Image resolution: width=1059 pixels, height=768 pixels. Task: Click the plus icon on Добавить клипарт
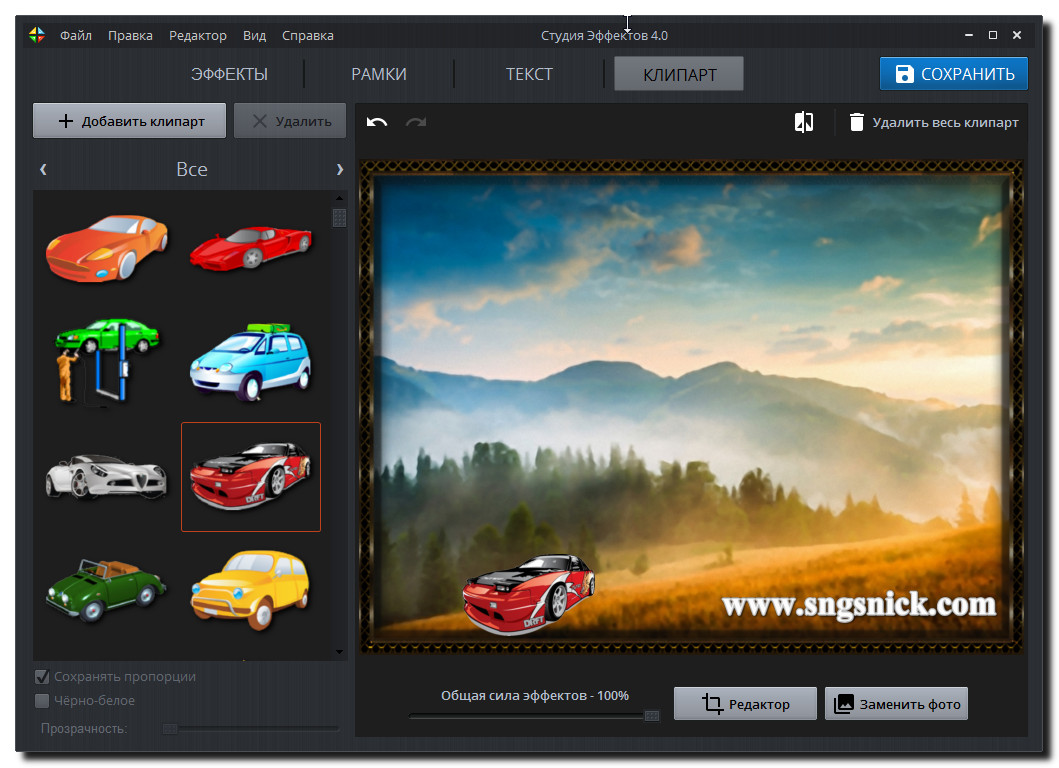click(x=65, y=120)
